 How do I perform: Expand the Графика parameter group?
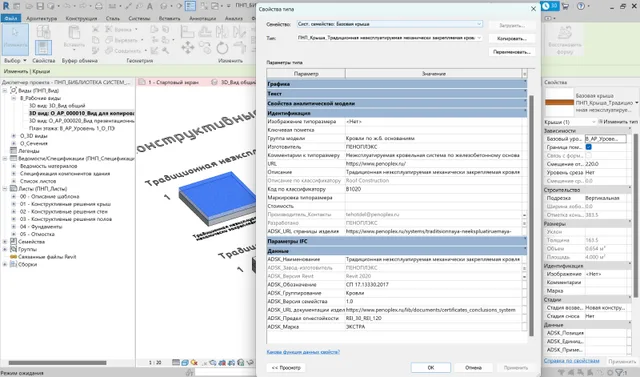pyautogui.click(x=397, y=84)
